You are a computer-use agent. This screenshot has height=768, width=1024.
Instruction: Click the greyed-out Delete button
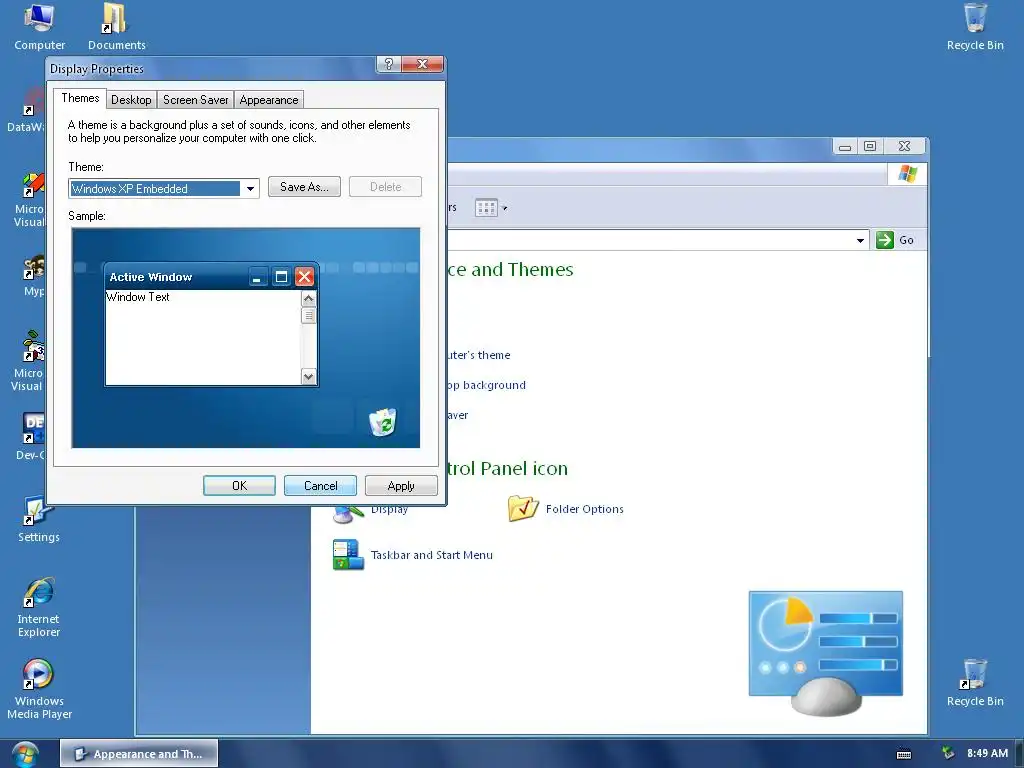[385, 187]
